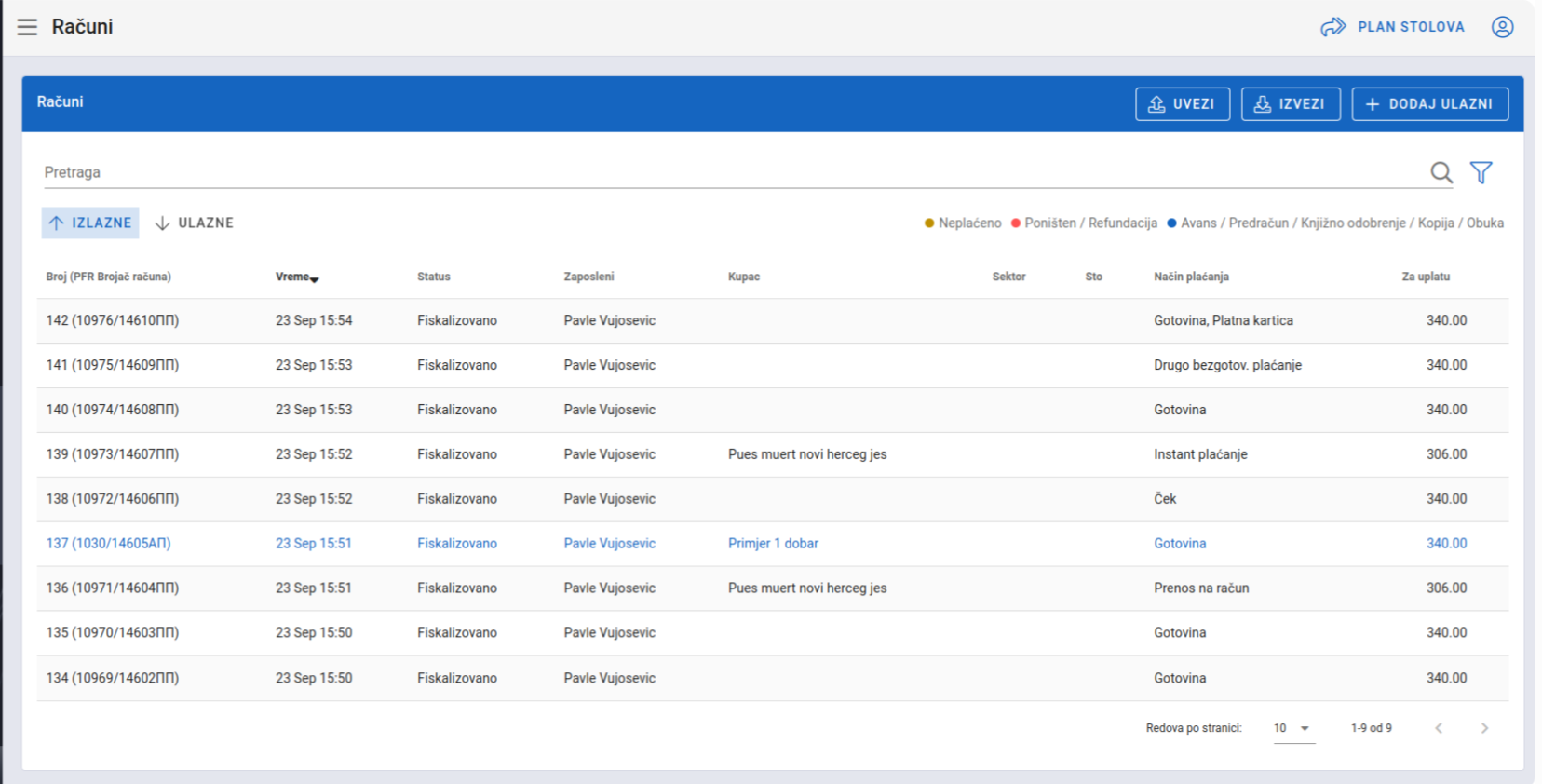Sort by Broj (PFR Brojač računa) column
This screenshot has height=784, width=1542.
point(109,277)
